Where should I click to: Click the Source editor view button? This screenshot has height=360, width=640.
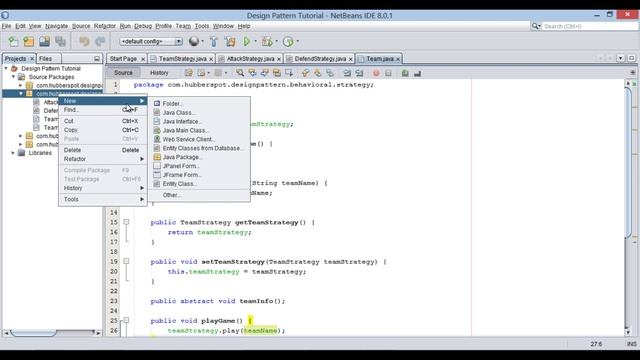click(x=123, y=73)
